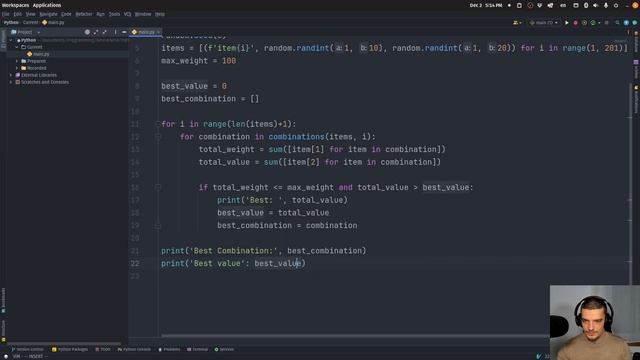Expand the Recorded folder
The width and height of the screenshot is (640, 360).
pyautogui.click(x=17, y=68)
